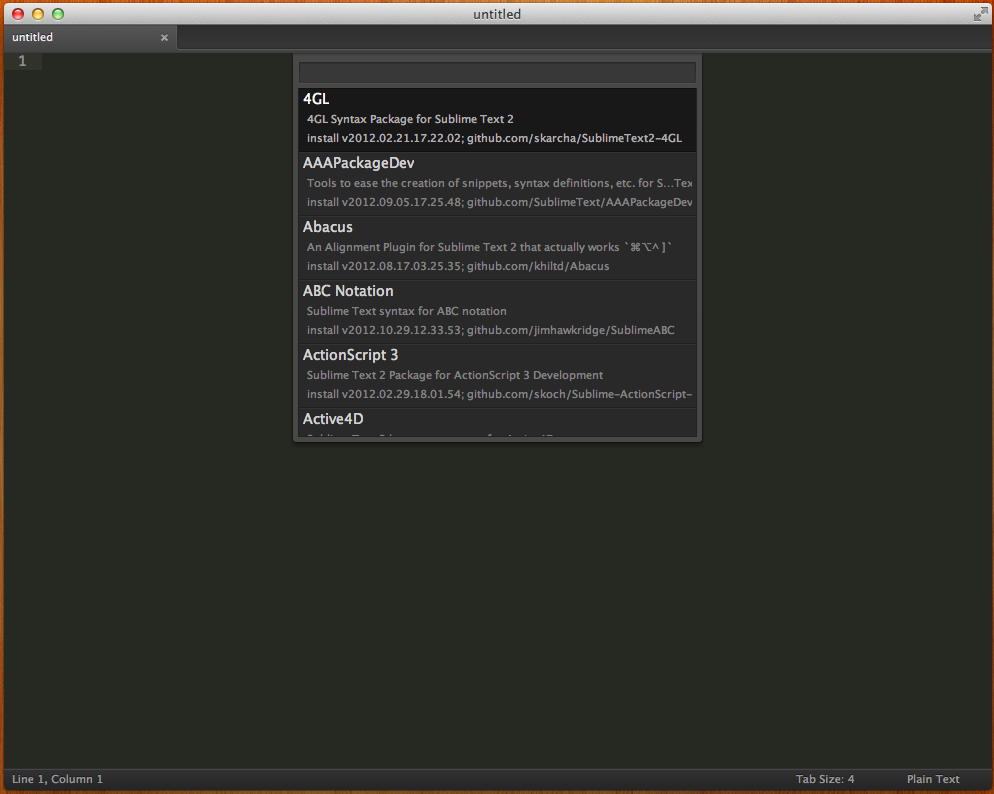Minimize the window with the yellow button
The height and width of the screenshot is (794, 994).
[x=38, y=14]
